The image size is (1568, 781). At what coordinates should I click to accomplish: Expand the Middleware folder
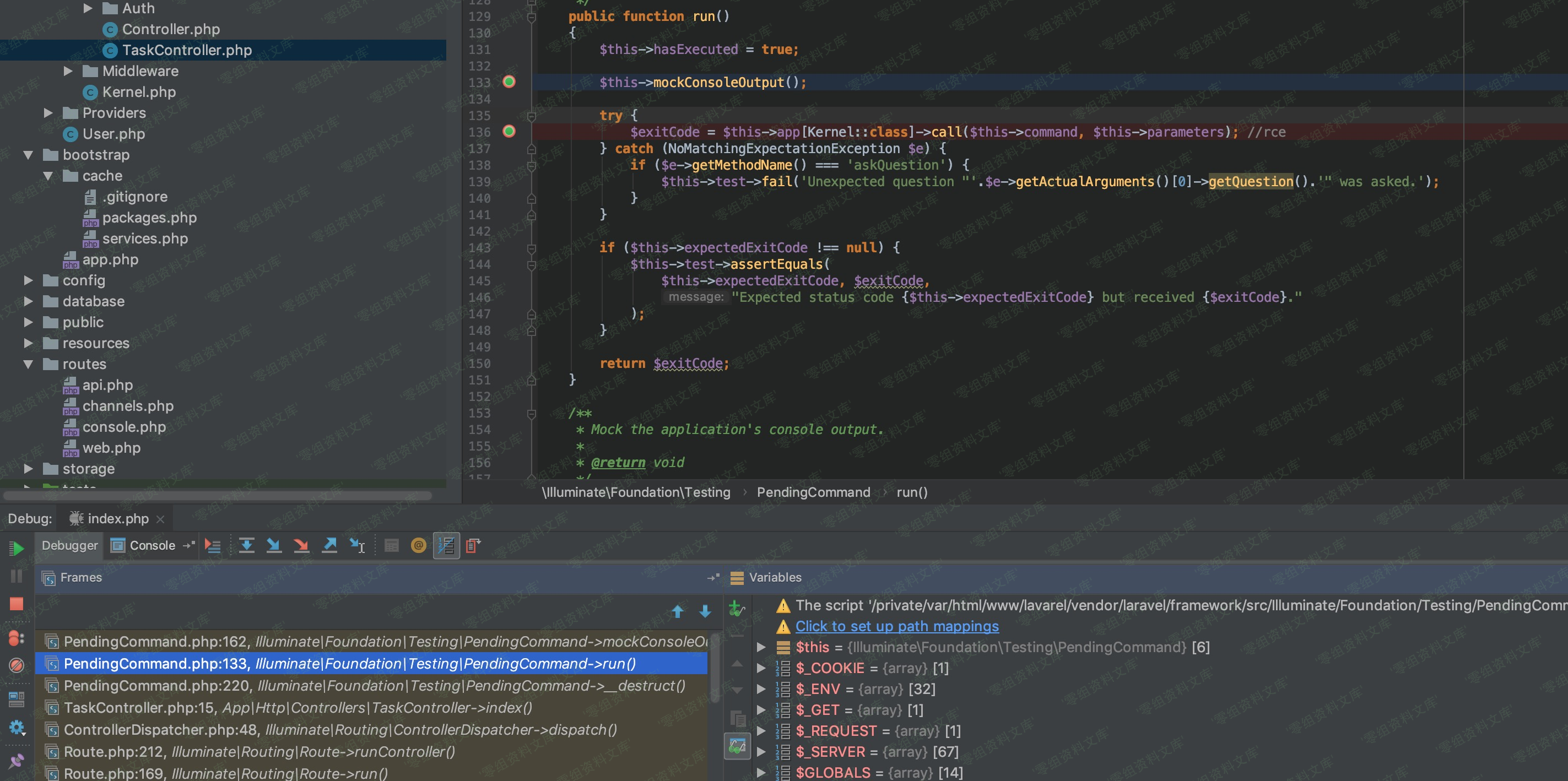pyautogui.click(x=68, y=71)
